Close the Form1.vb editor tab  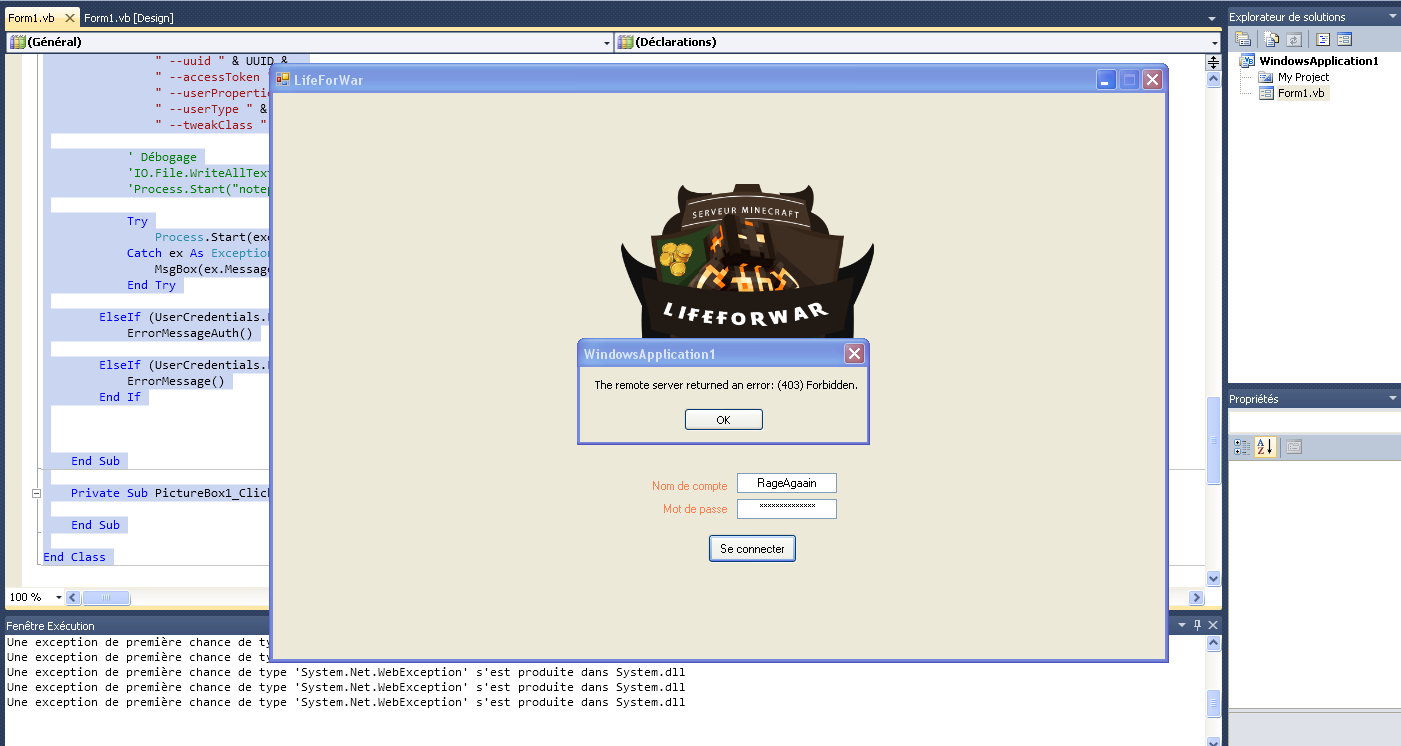(70, 18)
